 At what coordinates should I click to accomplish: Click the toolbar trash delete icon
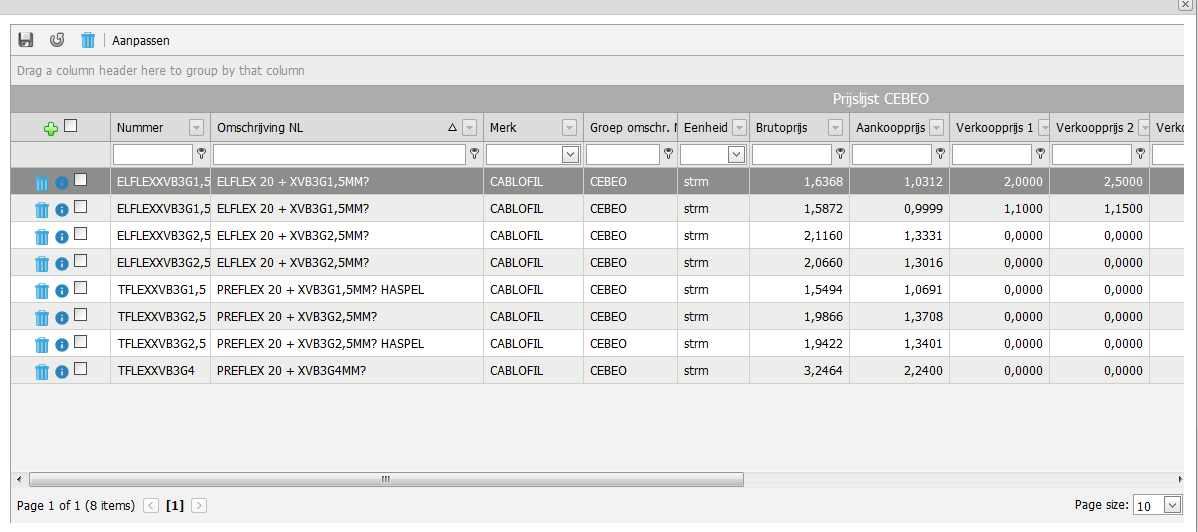coord(88,40)
